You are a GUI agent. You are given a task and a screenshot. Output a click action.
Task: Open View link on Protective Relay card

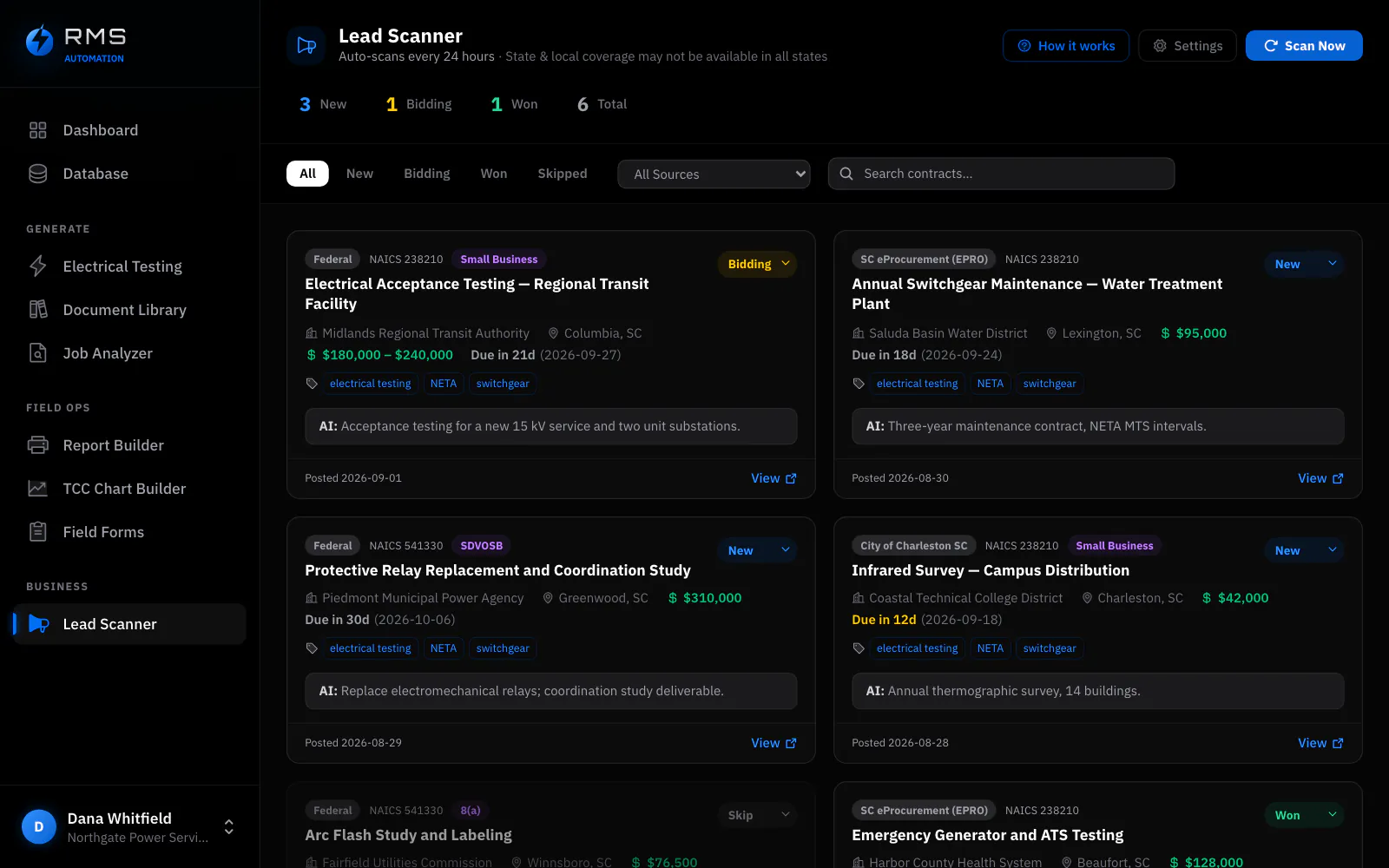pos(773,743)
